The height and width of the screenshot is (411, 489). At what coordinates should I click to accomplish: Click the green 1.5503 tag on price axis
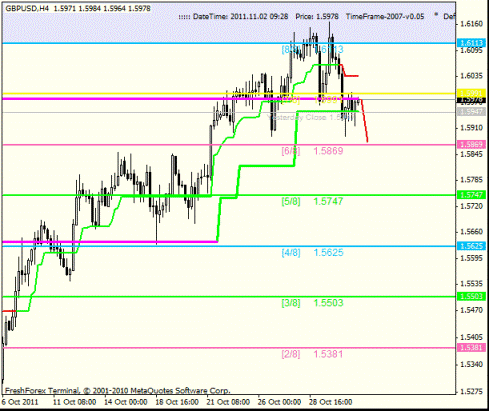click(471, 296)
